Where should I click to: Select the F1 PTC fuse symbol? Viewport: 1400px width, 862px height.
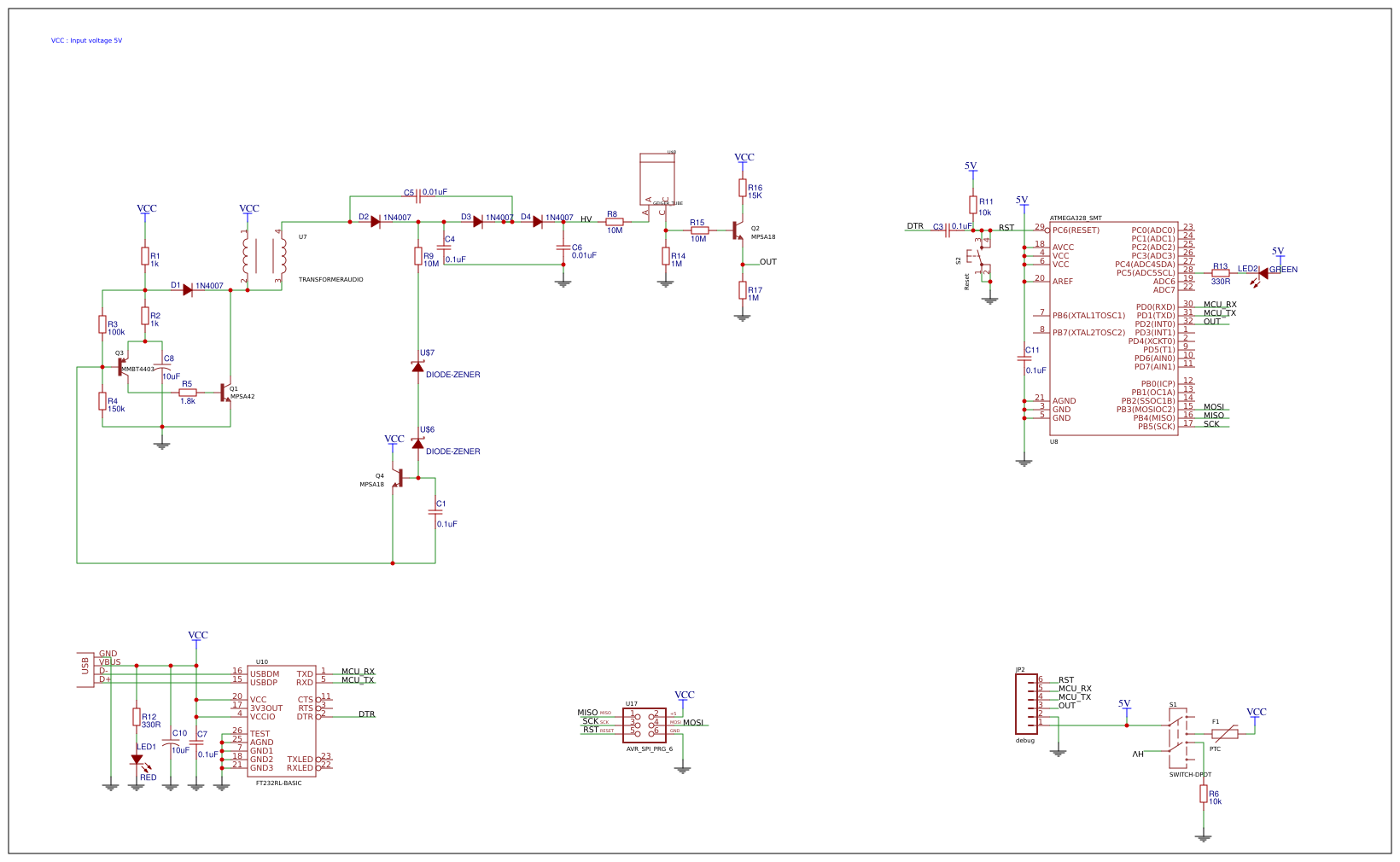coord(1225,734)
